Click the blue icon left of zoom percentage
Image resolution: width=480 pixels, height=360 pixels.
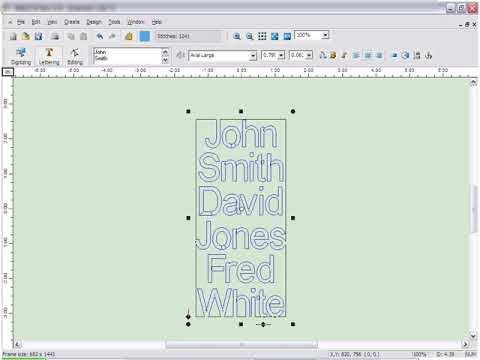pyautogui.click(x=287, y=36)
